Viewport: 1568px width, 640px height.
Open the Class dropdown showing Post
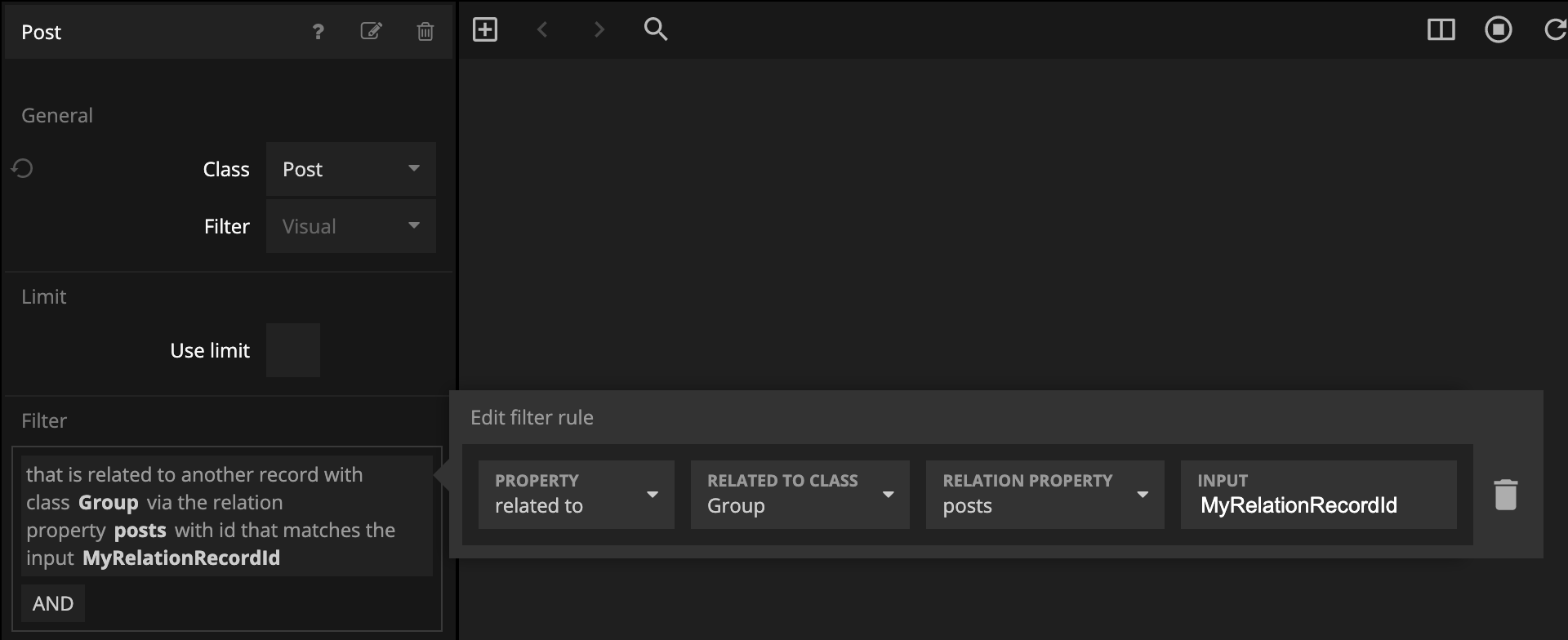(350, 169)
